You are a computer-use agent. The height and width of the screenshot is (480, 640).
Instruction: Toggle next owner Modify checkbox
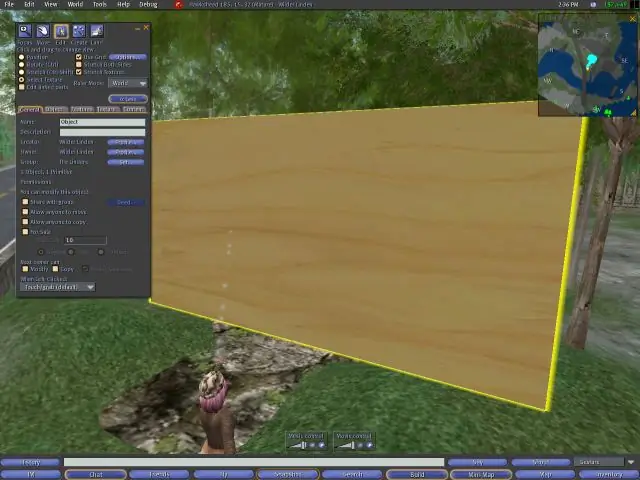(x=25, y=269)
